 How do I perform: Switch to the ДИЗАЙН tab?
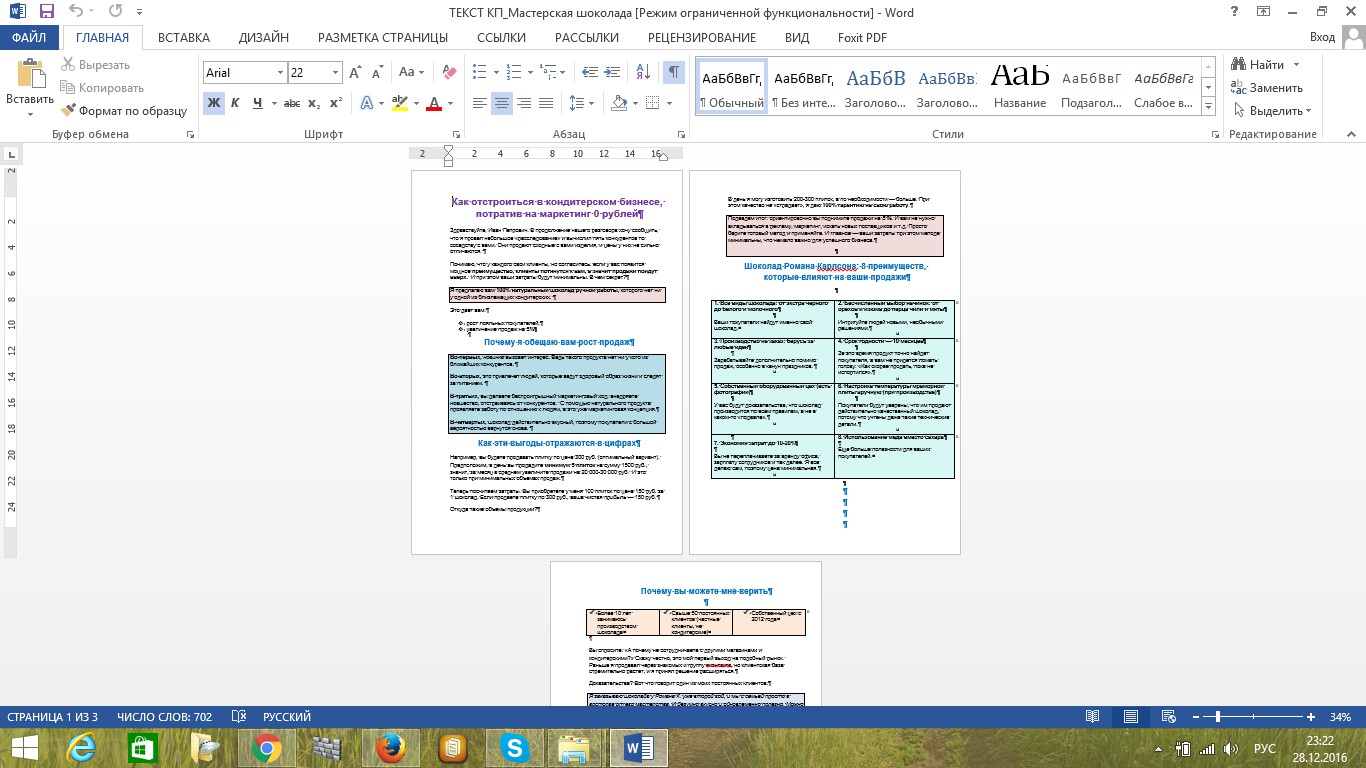tap(264, 37)
